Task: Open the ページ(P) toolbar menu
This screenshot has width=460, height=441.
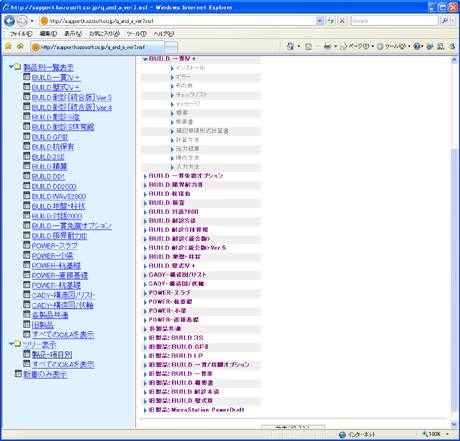Action: point(356,47)
